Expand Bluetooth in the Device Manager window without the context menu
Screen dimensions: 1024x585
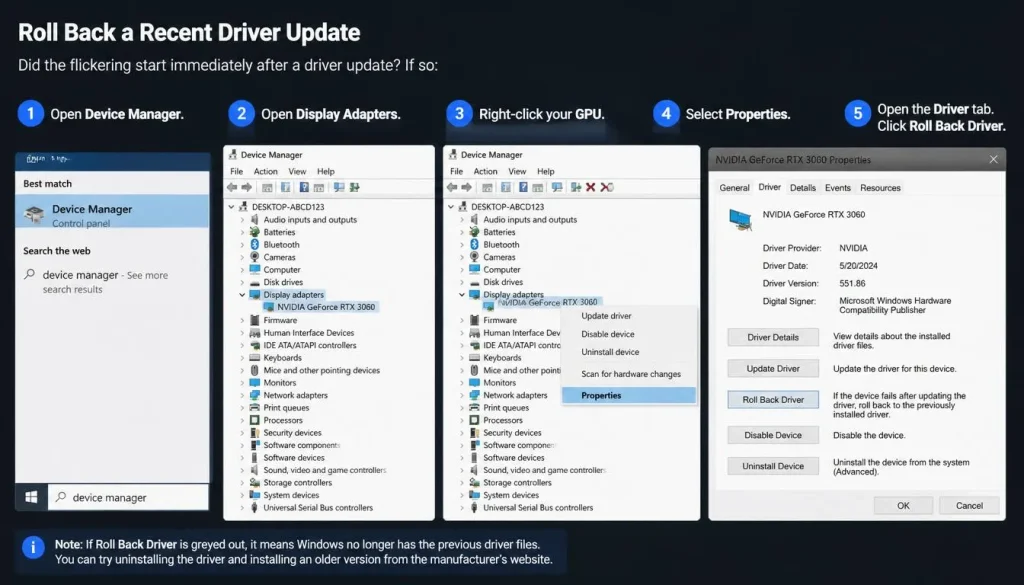[242, 244]
